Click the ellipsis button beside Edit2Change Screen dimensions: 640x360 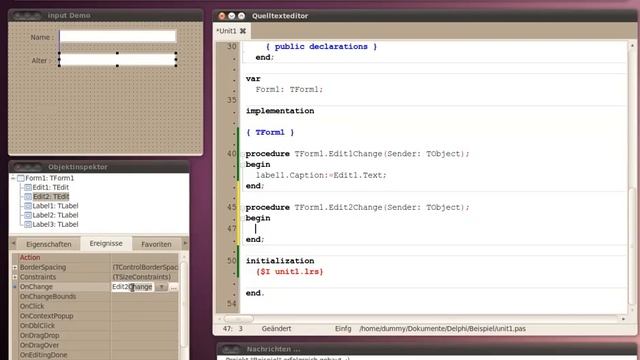[173, 287]
